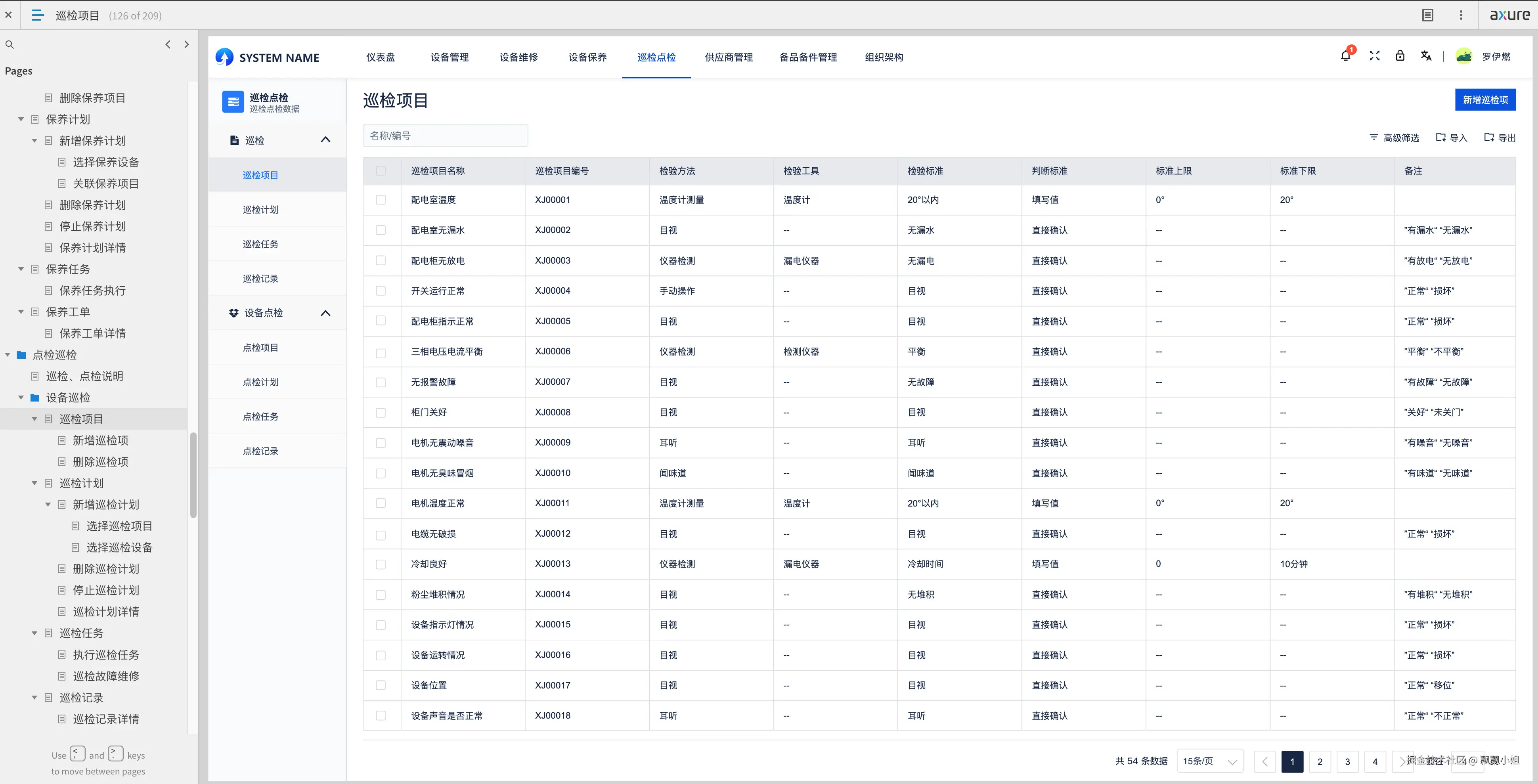Select 点检计划 in the left menu
Screen dimensions: 1538x784
tap(260, 382)
